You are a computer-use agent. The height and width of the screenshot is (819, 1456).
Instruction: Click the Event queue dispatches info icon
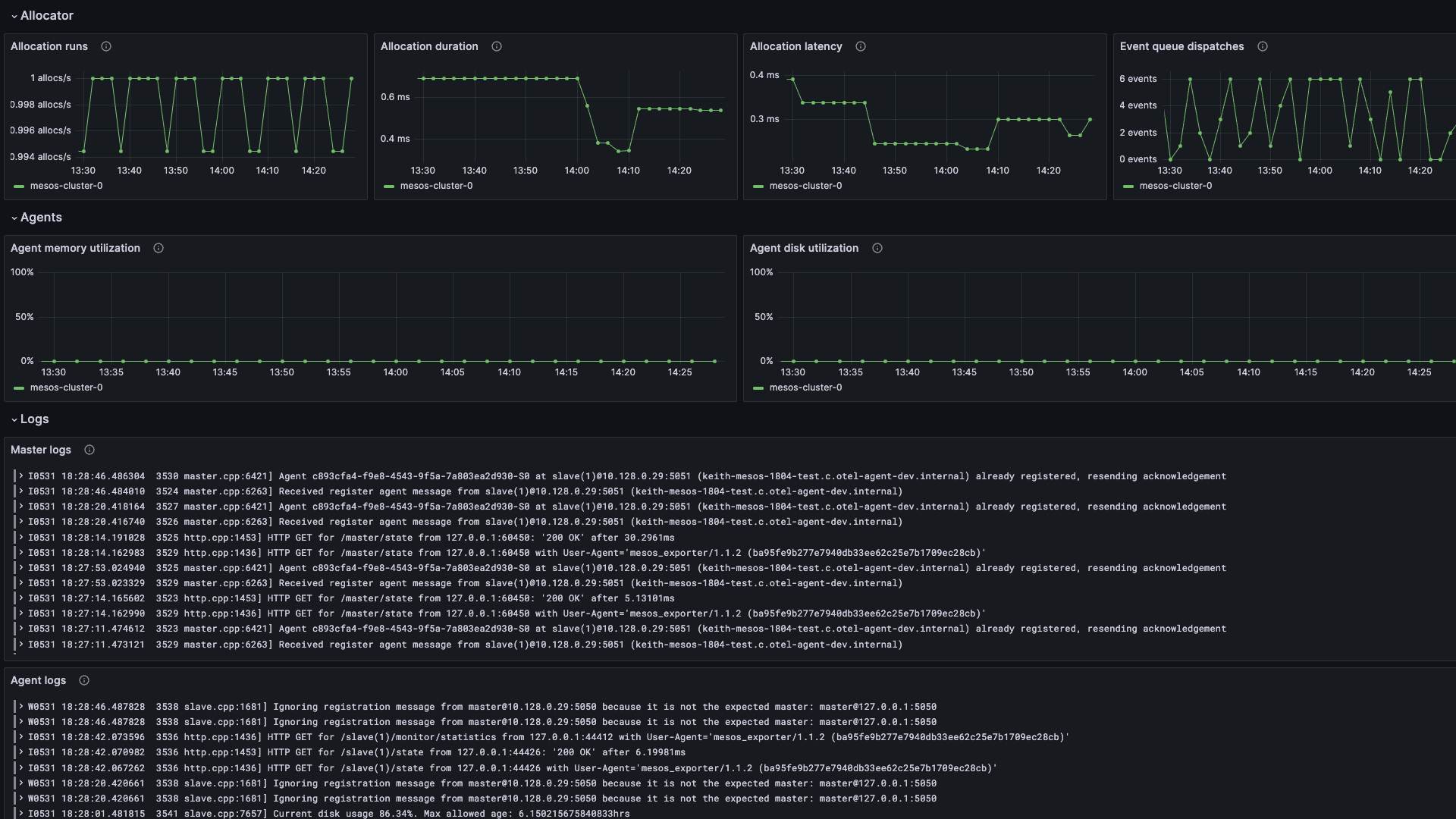tap(1263, 46)
